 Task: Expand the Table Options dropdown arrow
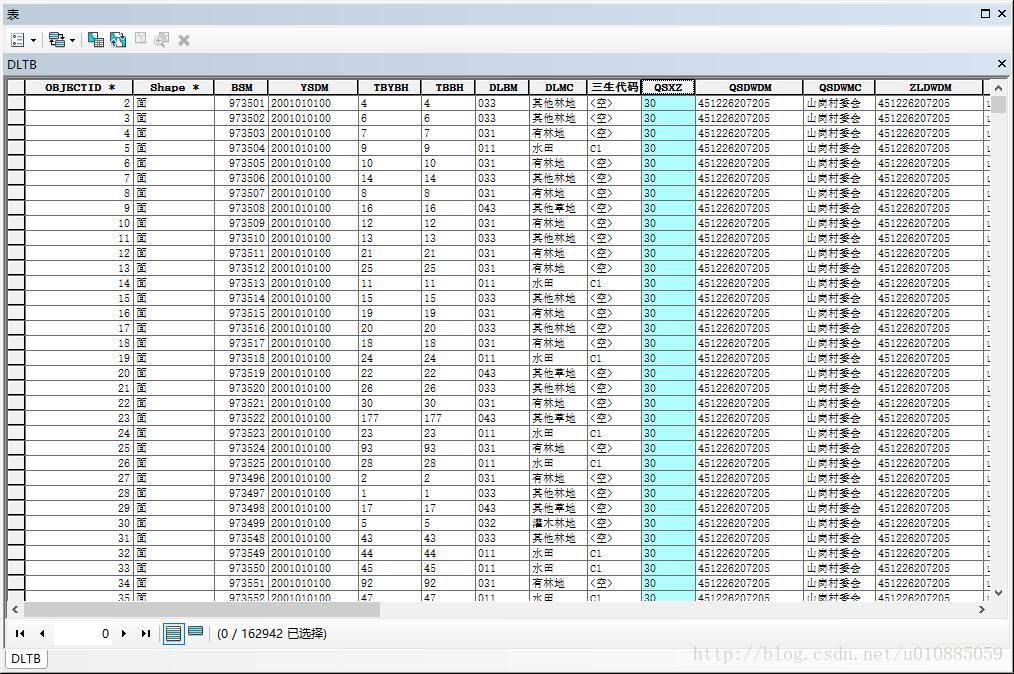pyautogui.click(x=34, y=41)
